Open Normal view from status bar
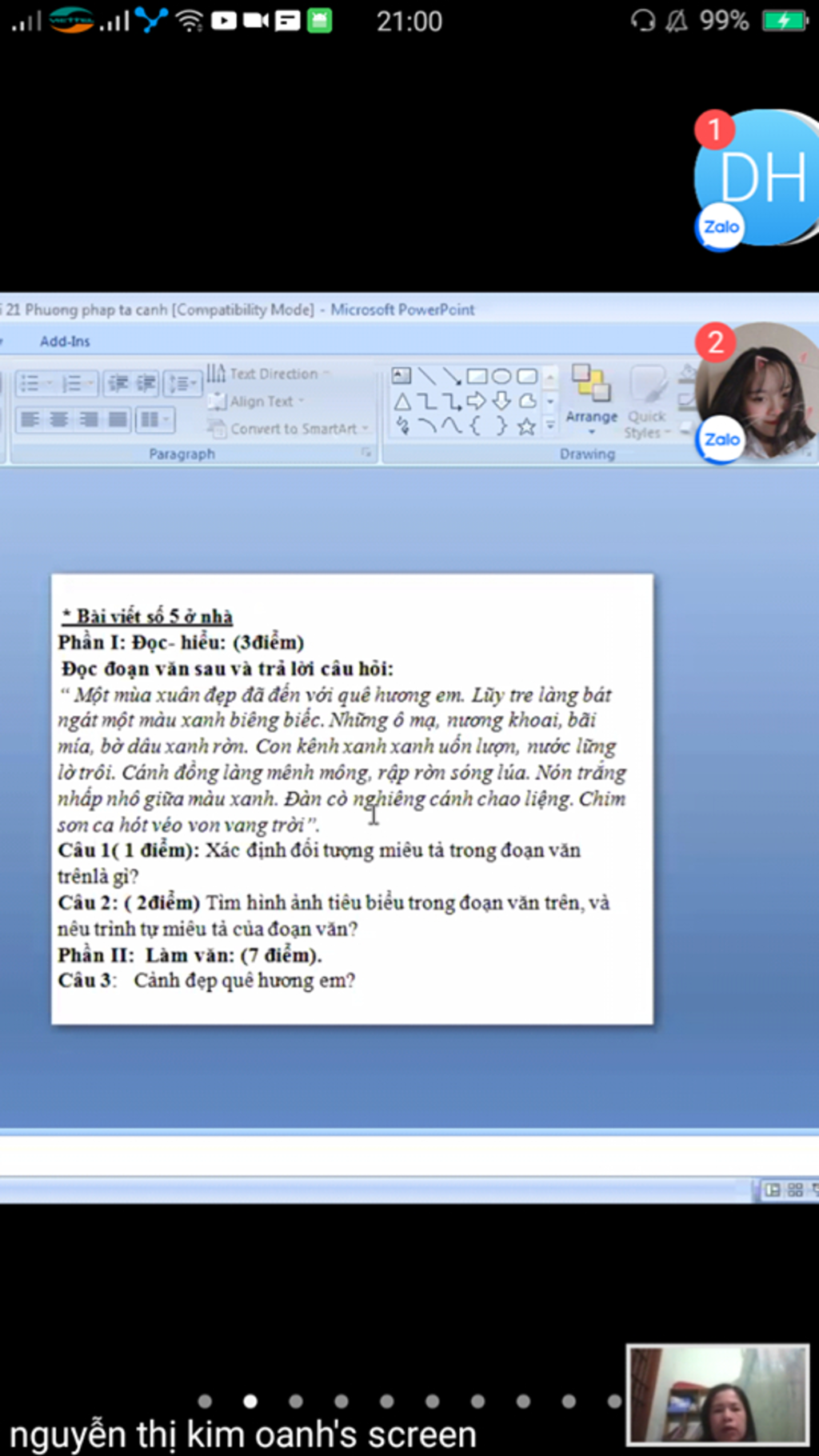Image resolution: width=819 pixels, height=1456 pixels. click(772, 1190)
